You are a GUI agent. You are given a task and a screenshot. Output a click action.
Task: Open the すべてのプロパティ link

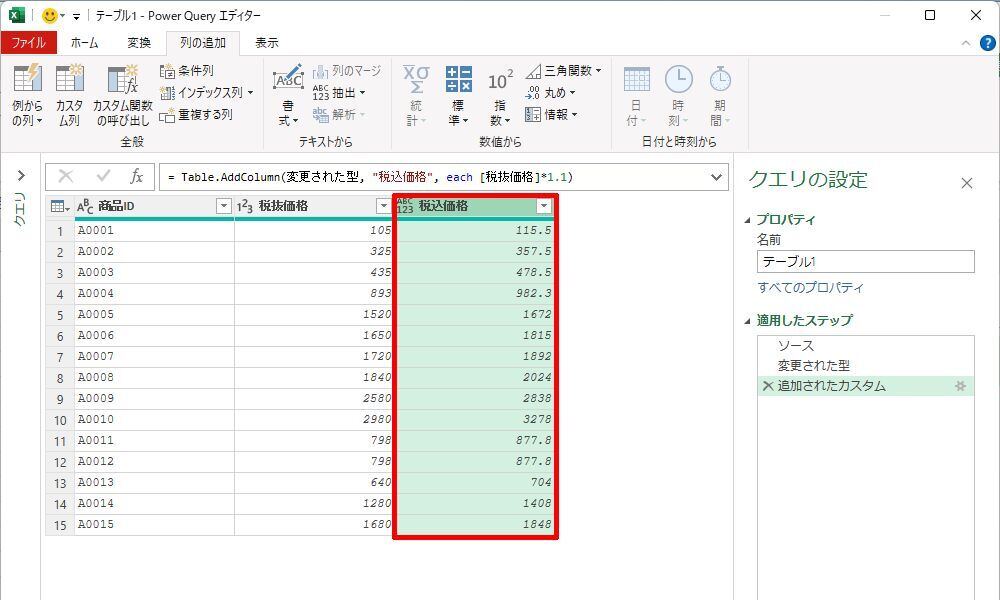coord(810,288)
